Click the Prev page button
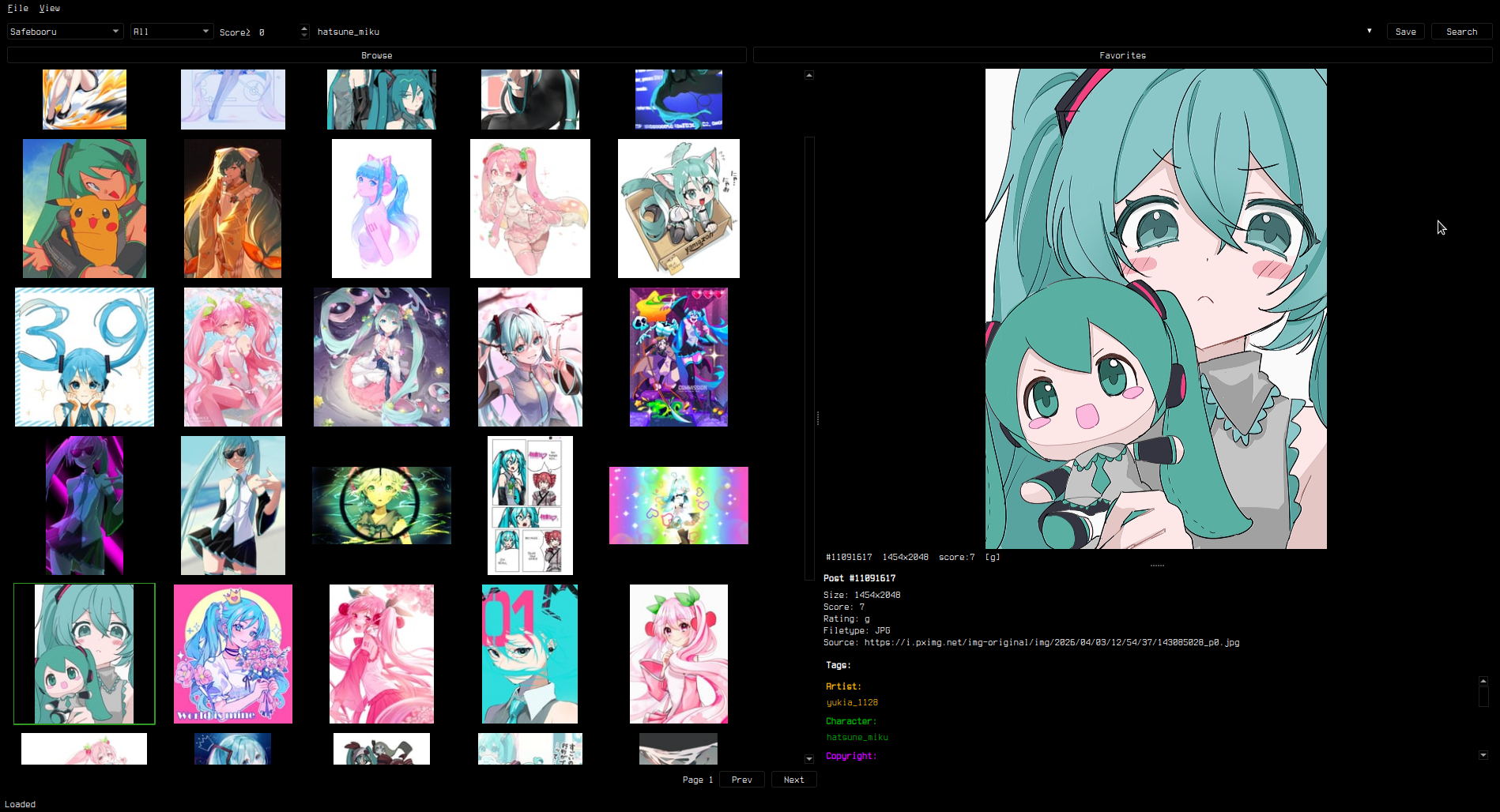 coord(741,780)
